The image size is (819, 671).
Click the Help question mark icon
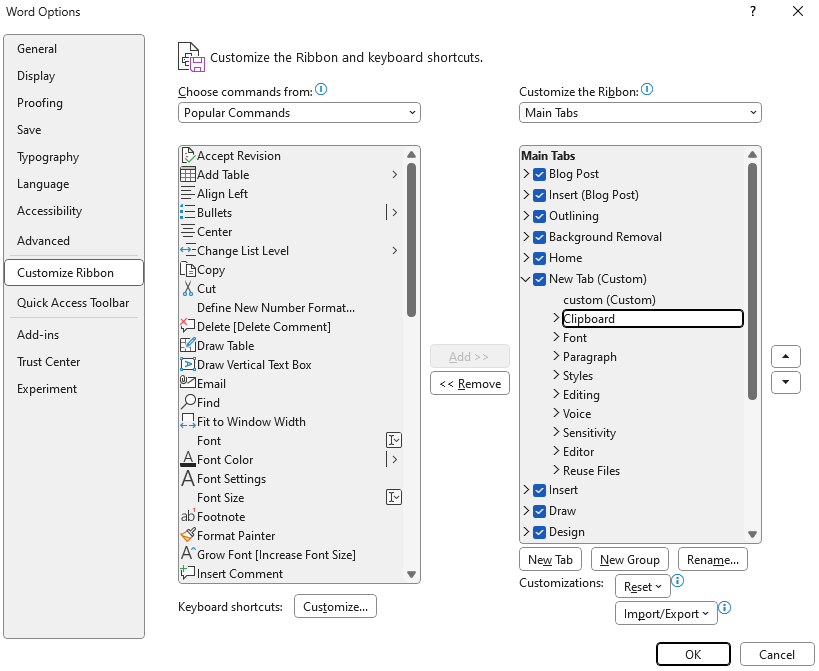(753, 11)
